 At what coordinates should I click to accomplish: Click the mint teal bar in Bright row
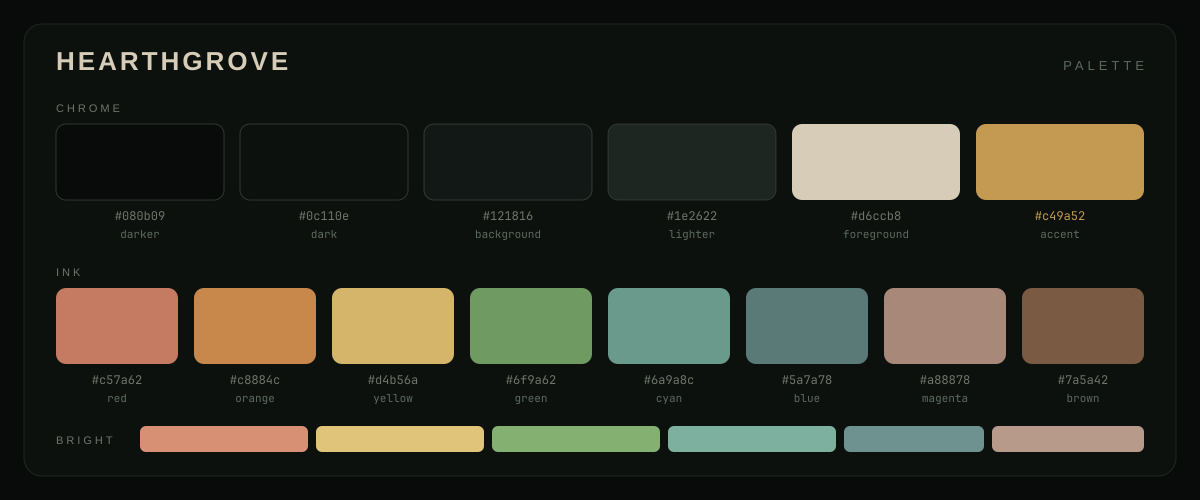click(x=752, y=439)
